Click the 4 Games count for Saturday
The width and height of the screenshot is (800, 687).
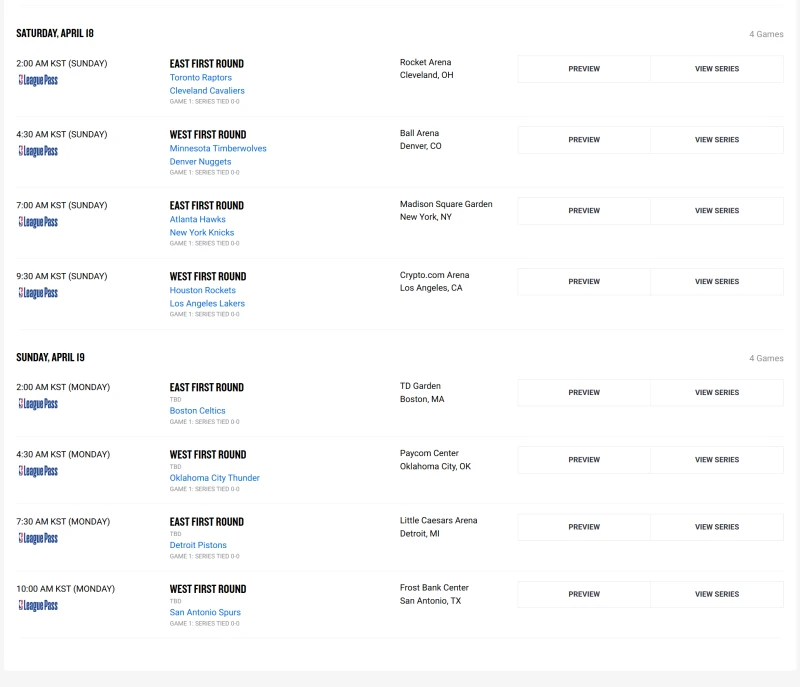[x=766, y=34]
